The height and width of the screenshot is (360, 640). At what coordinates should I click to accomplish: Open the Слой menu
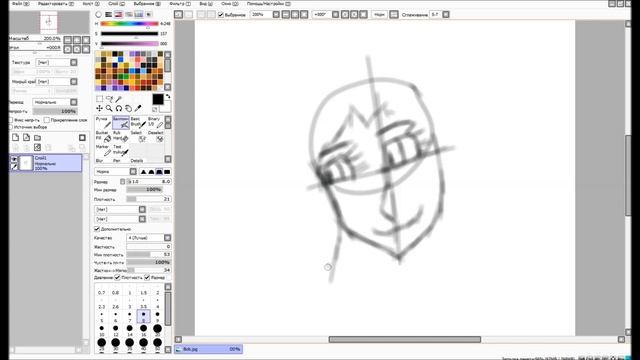point(116,4)
